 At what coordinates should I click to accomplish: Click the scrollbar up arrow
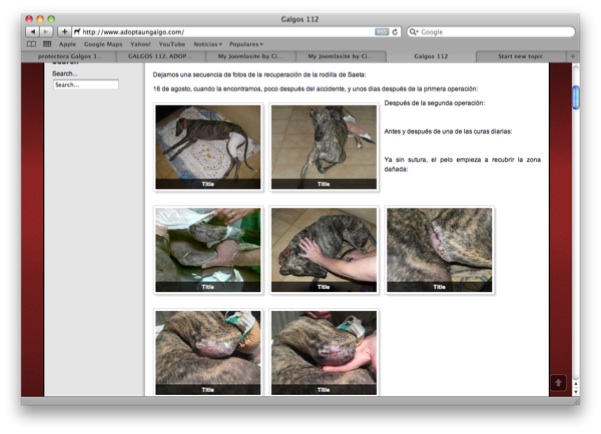pyautogui.click(x=575, y=383)
